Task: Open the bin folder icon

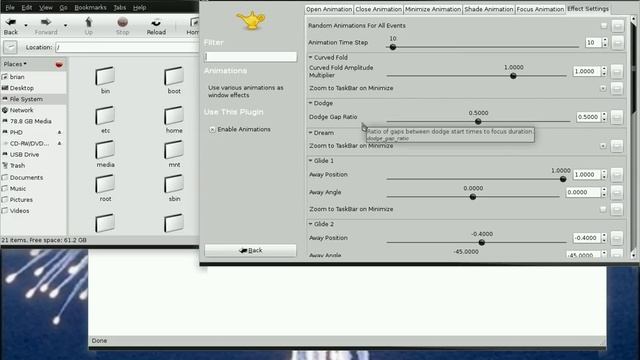Action: (x=105, y=76)
